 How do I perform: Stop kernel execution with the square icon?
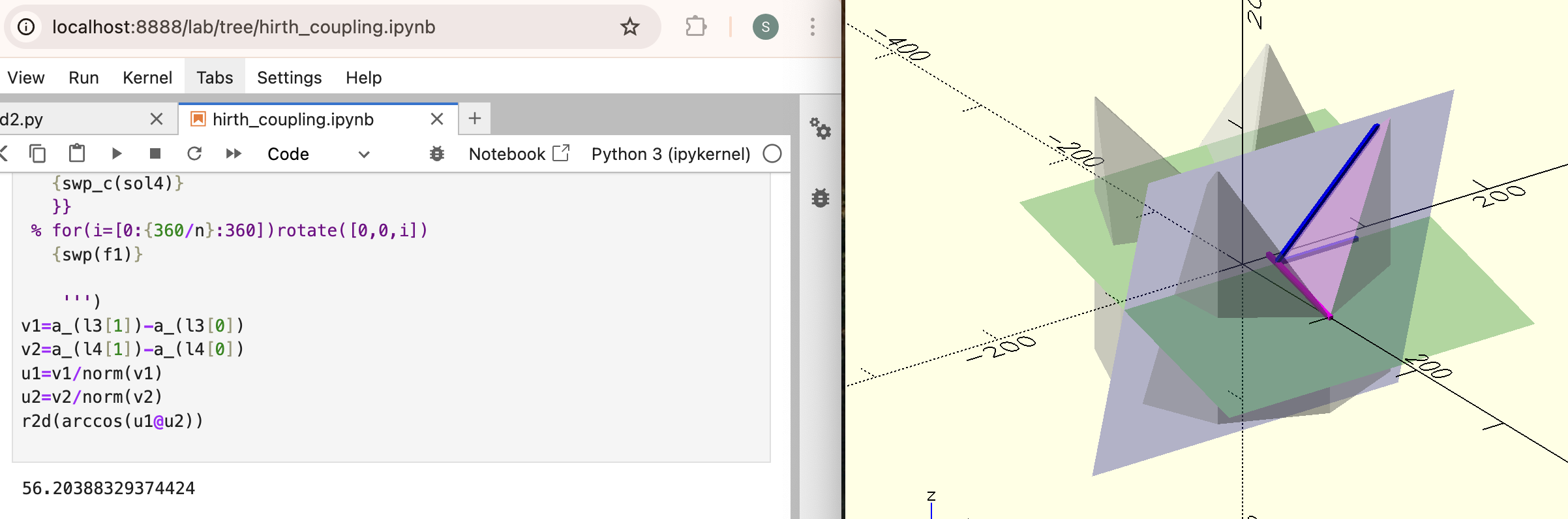pyautogui.click(x=155, y=153)
